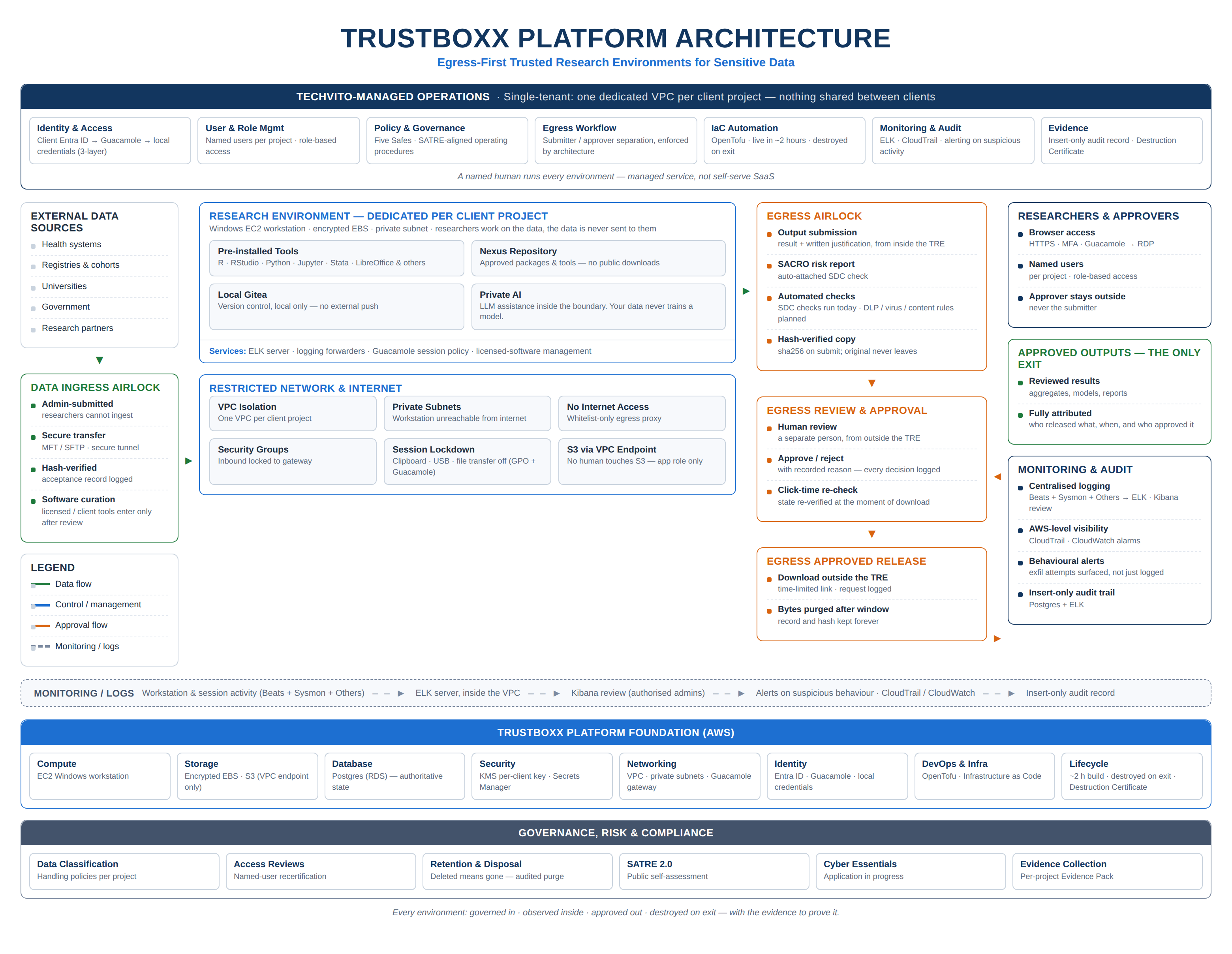
Task: Click 'Bytes purged after window' item
Action: [833, 609]
